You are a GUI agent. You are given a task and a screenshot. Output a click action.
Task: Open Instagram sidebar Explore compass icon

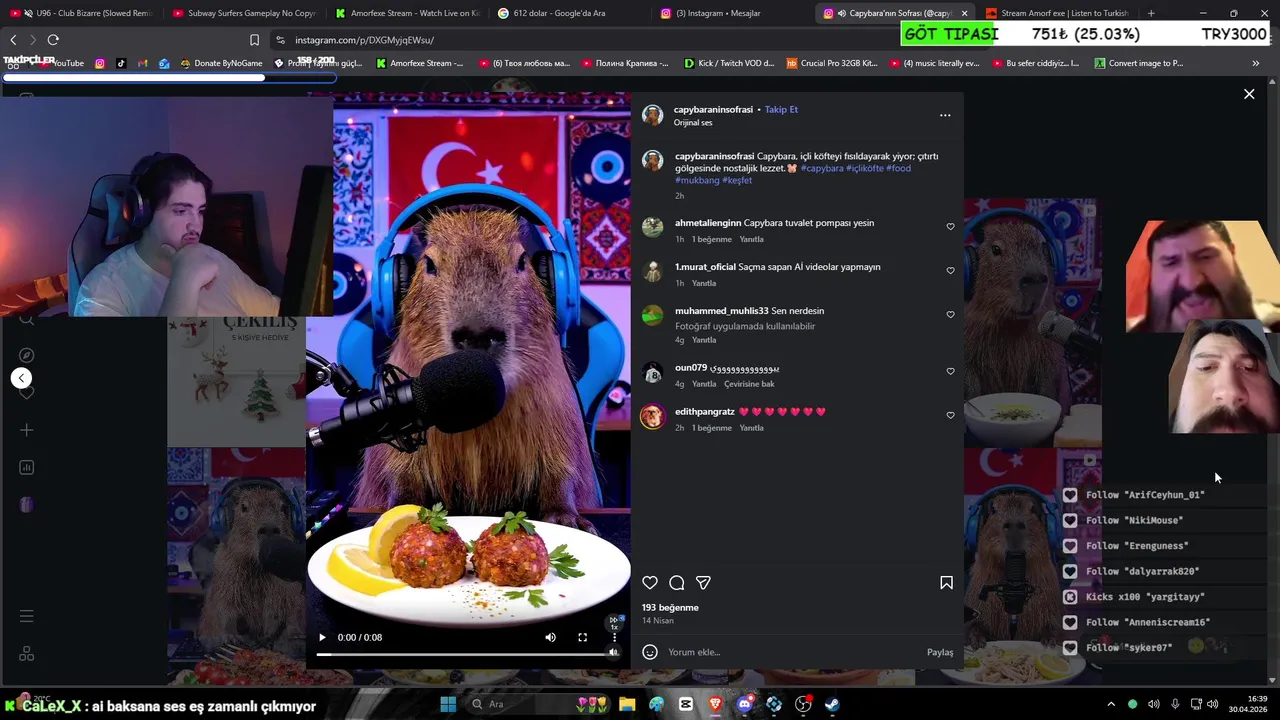click(27, 355)
